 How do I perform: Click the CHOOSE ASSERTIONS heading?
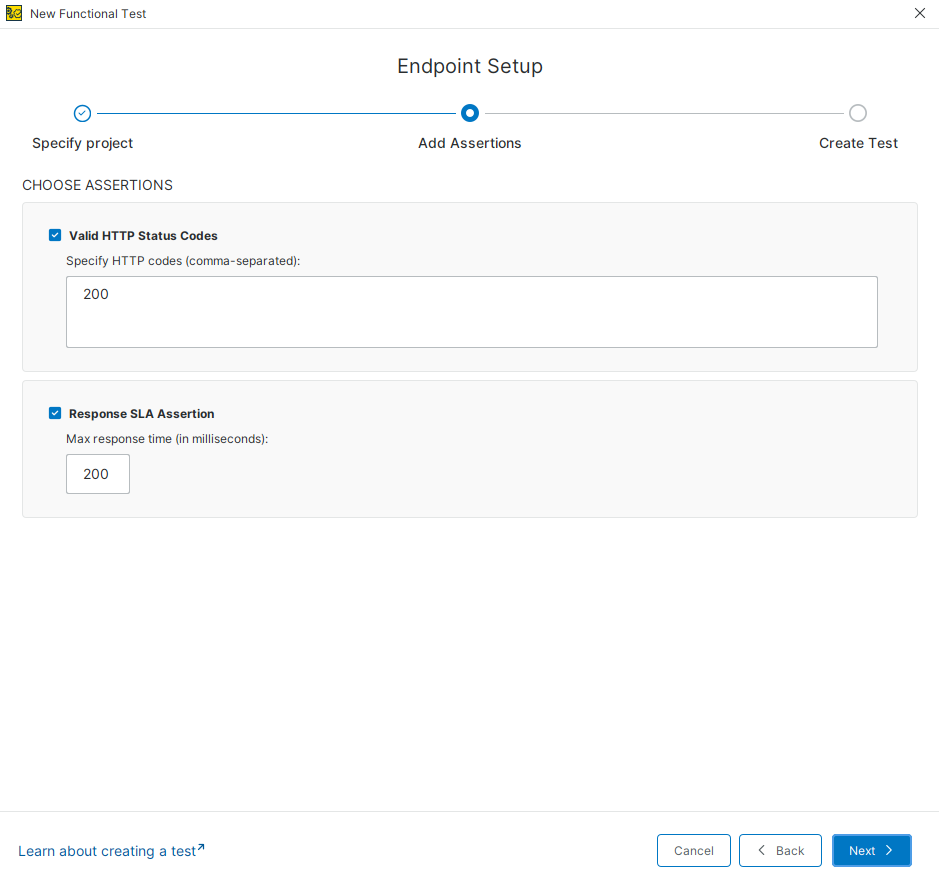(98, 185)
